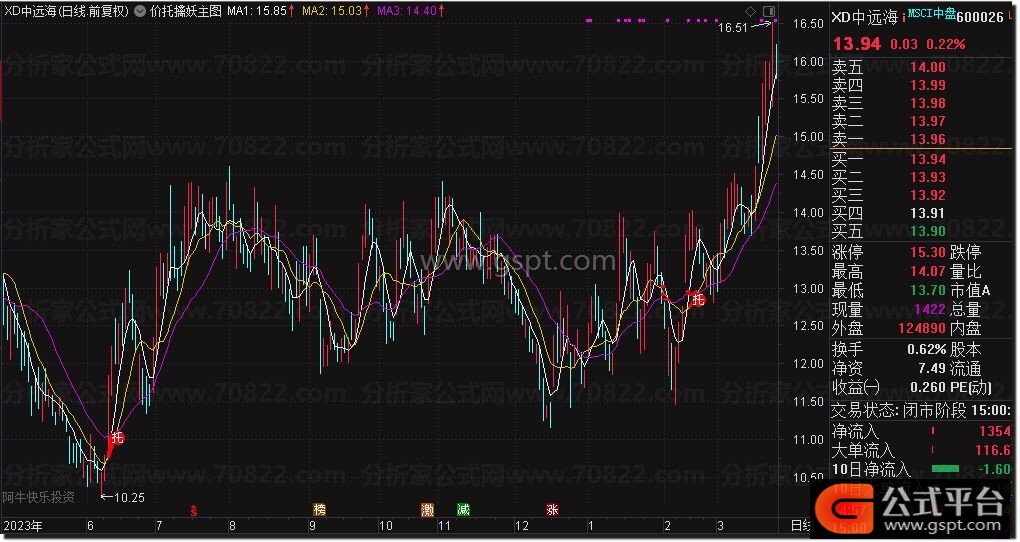
Task: Click the 现量 value 1422
Action: tap(931, 310)
